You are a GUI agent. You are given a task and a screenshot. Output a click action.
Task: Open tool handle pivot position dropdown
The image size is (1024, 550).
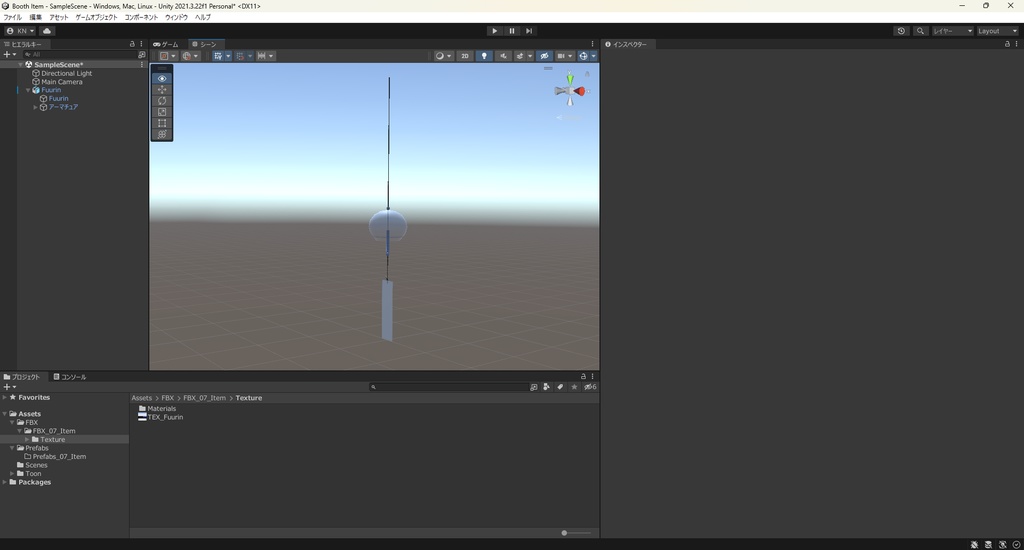[x=168, y=56]
